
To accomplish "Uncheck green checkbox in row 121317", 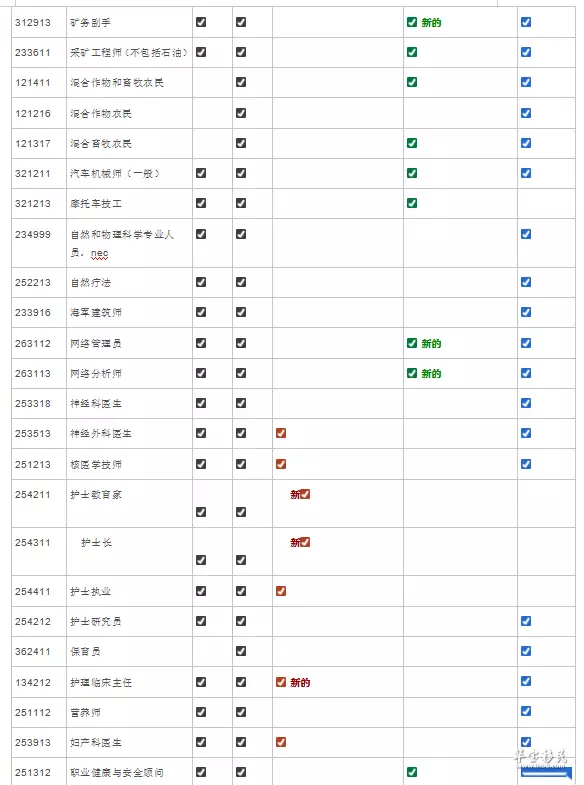I will (x=412, y=143).
